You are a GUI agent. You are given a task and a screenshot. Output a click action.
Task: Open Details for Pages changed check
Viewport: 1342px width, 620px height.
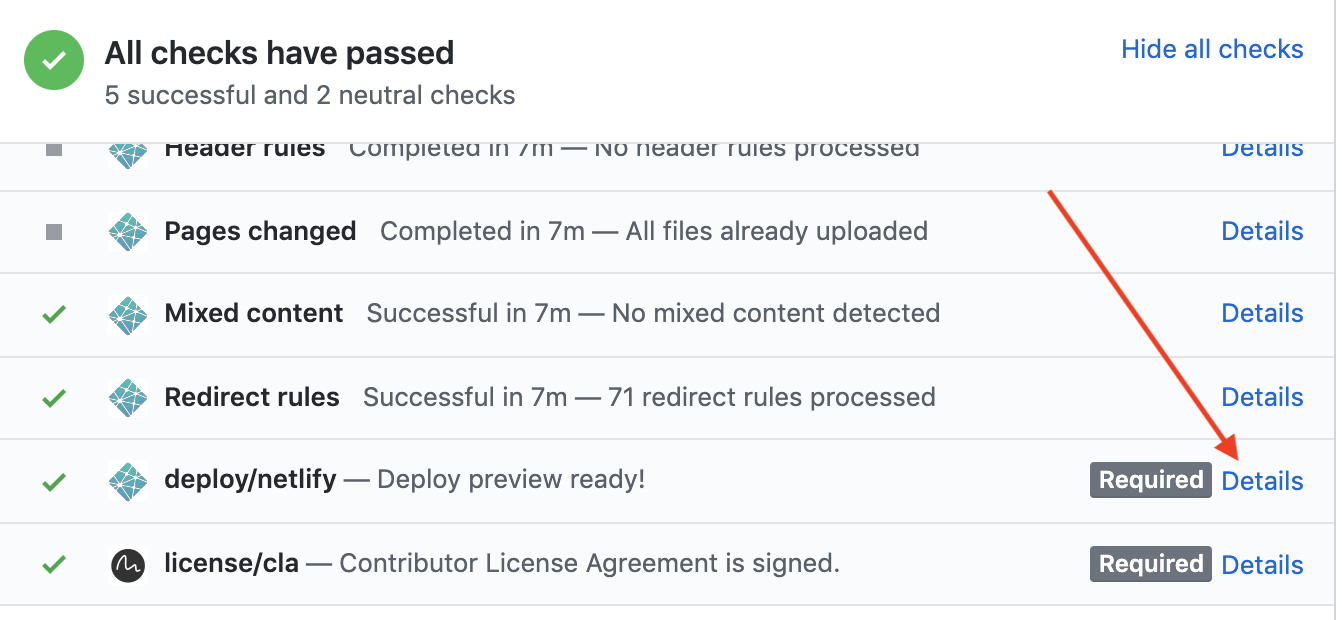coord(1262,231)
